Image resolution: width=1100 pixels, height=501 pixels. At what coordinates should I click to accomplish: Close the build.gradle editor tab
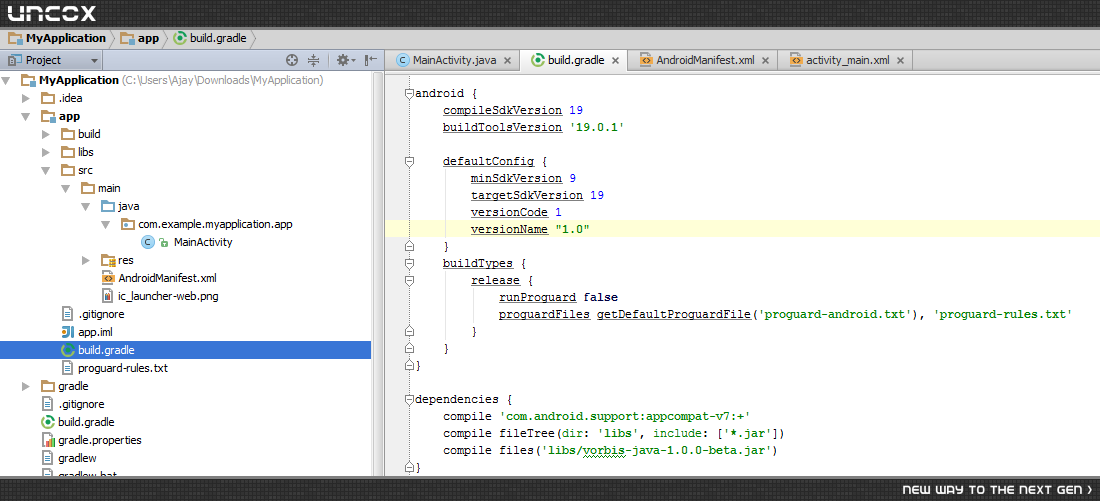(615, 61)
